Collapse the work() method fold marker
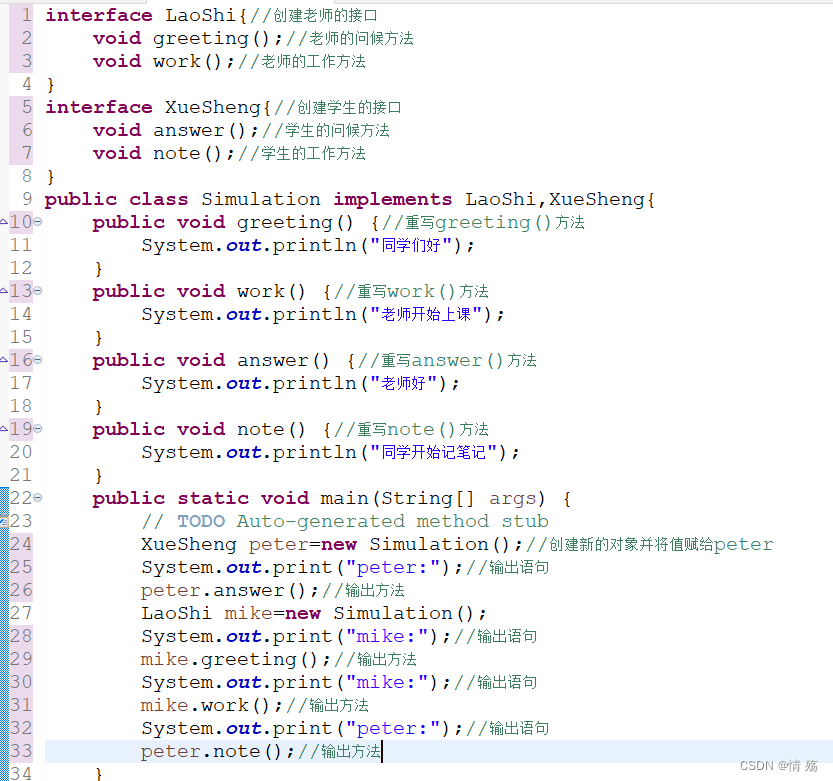 click(x=36, y=290)
